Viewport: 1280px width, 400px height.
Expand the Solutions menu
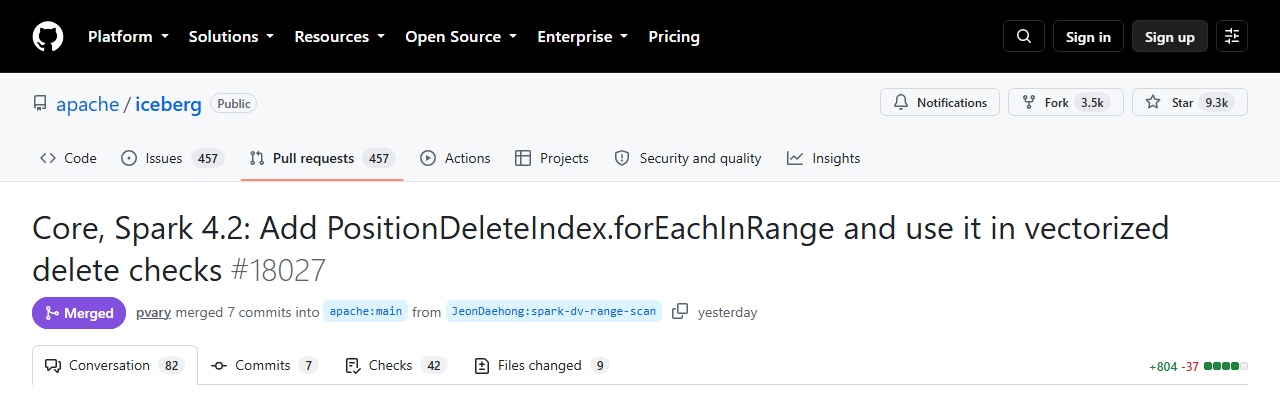231,37
